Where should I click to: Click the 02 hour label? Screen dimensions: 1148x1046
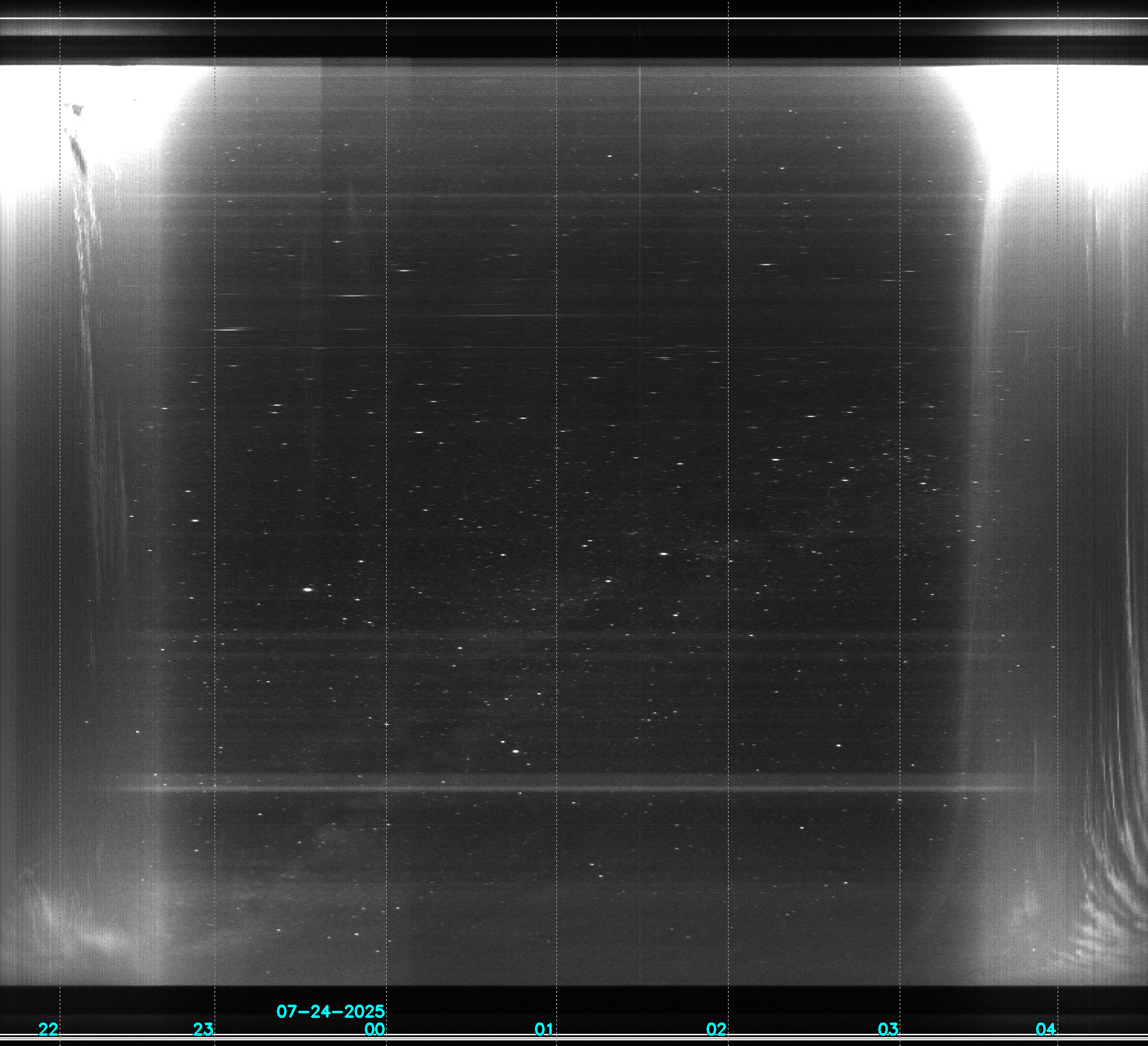click(x=716, y=1029)
